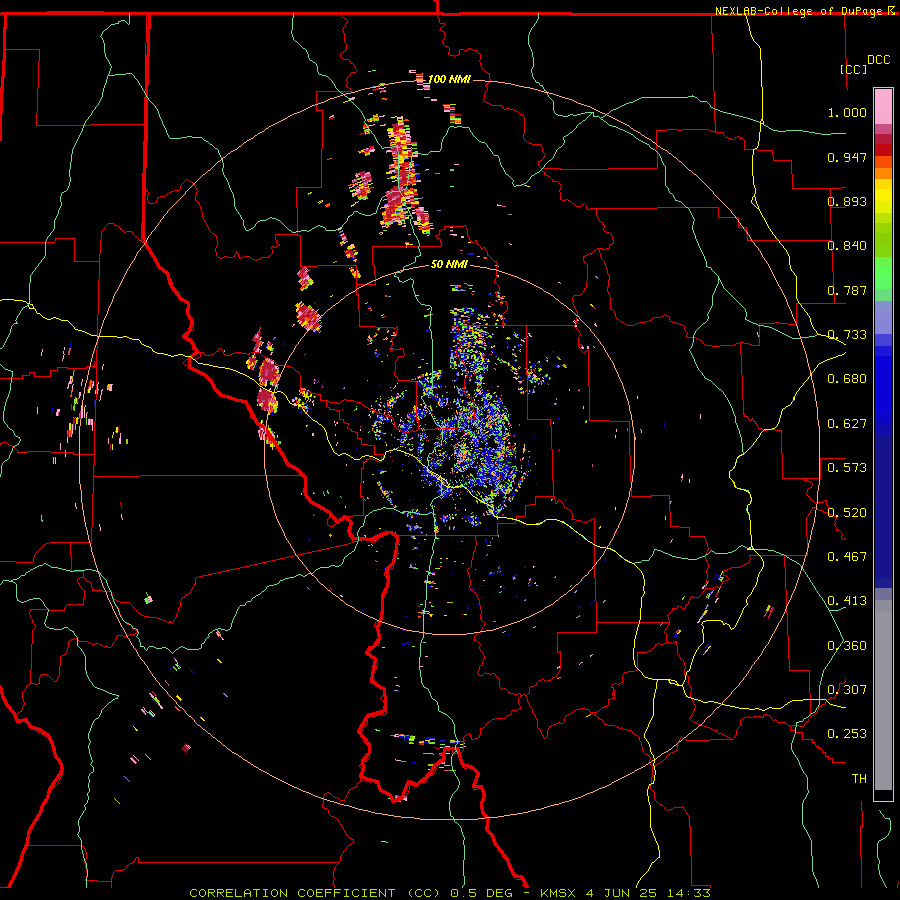Click the 0.787 color scale value
This screenshot has height=900, width=900.
click(847, 290)
